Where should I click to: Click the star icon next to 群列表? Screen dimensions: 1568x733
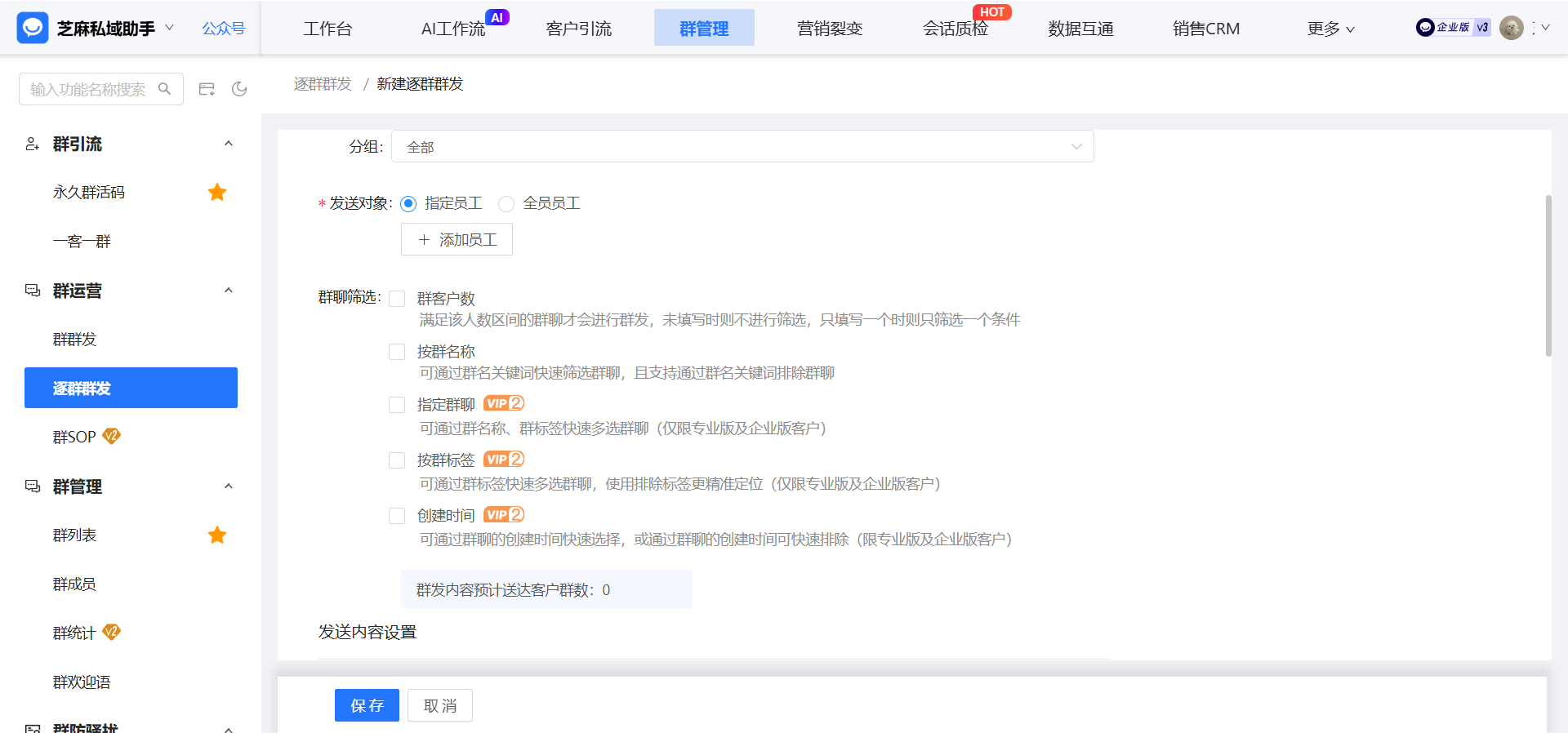coord(217,535)
